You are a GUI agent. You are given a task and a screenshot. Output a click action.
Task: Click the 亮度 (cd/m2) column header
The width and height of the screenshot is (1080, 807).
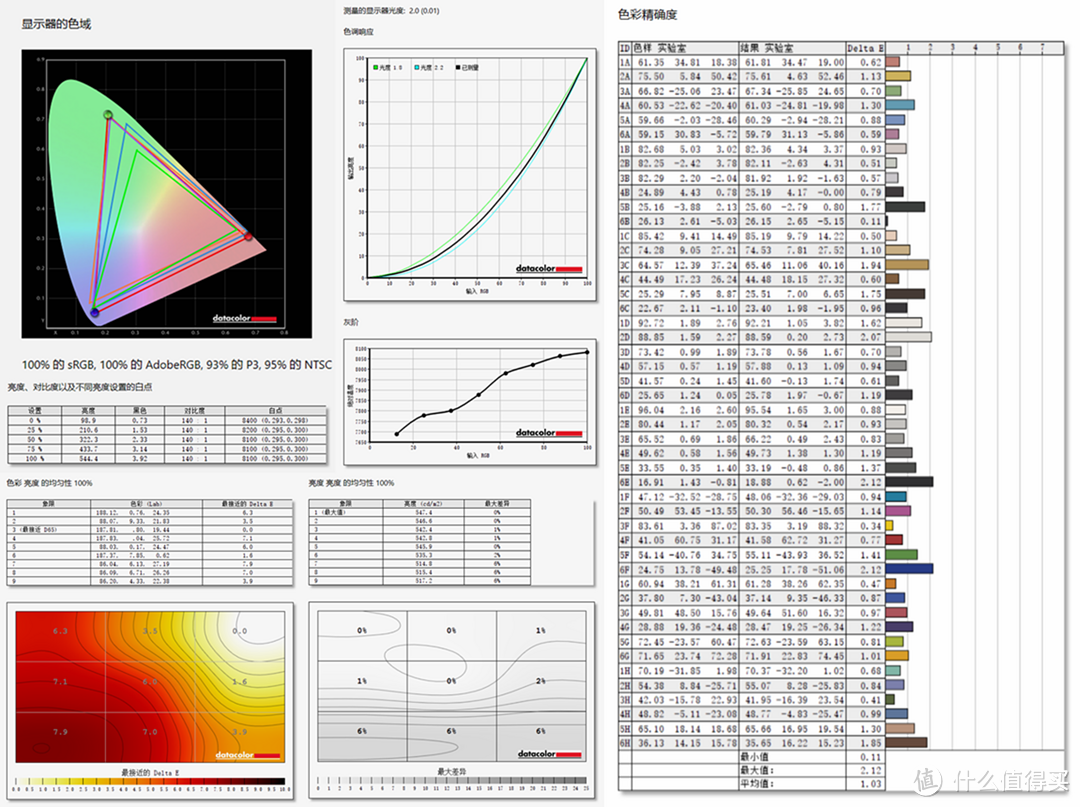pyautogui.click(x=424, y=504)
